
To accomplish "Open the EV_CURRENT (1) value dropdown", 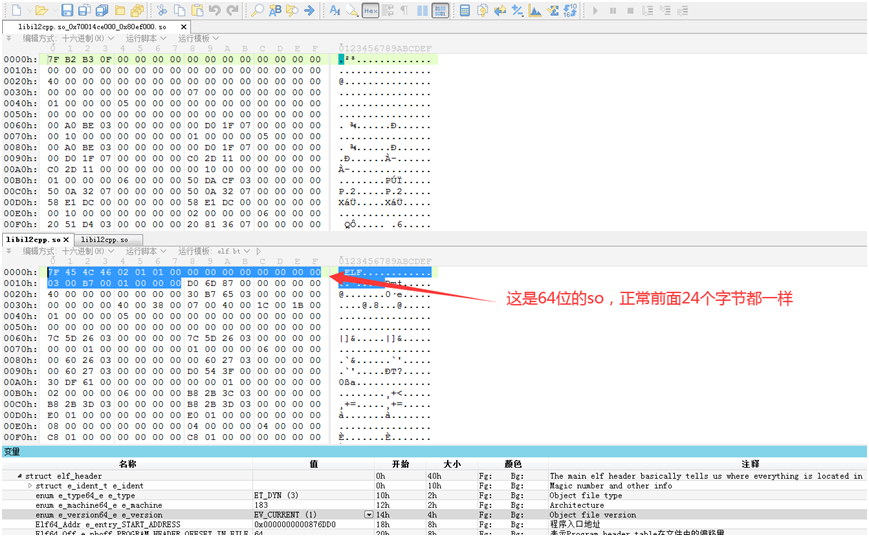I will click(369, 515).
